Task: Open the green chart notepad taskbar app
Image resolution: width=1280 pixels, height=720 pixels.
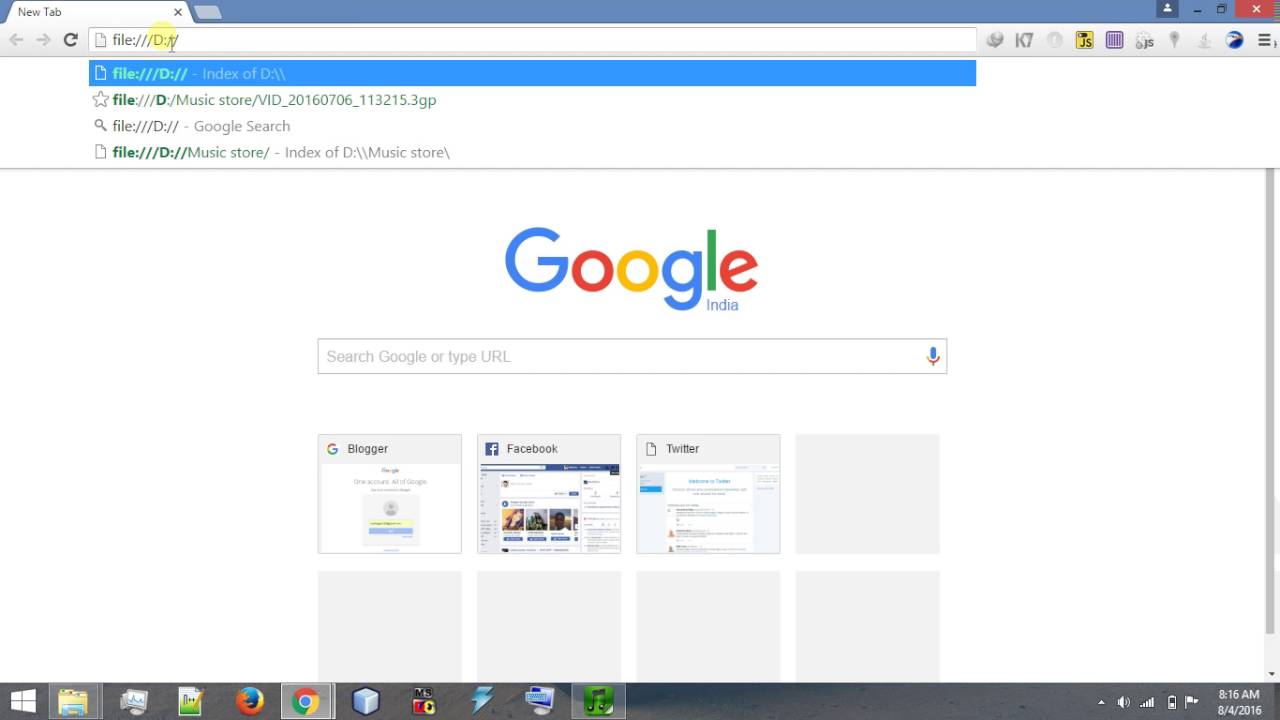Action: pyautogui.click(x=191, y=701)
